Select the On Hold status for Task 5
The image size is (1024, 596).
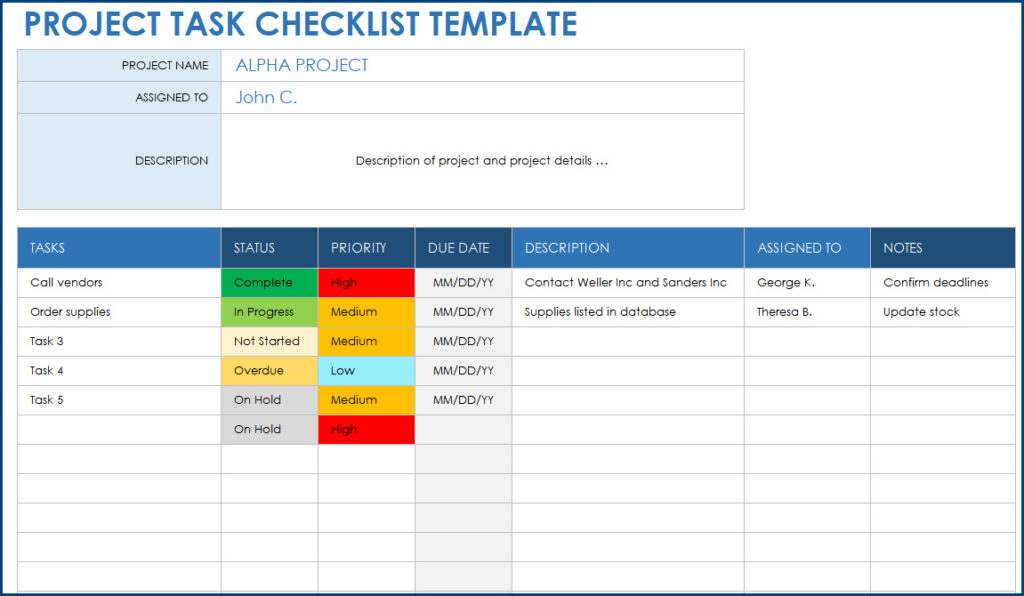tap(268, 400)
